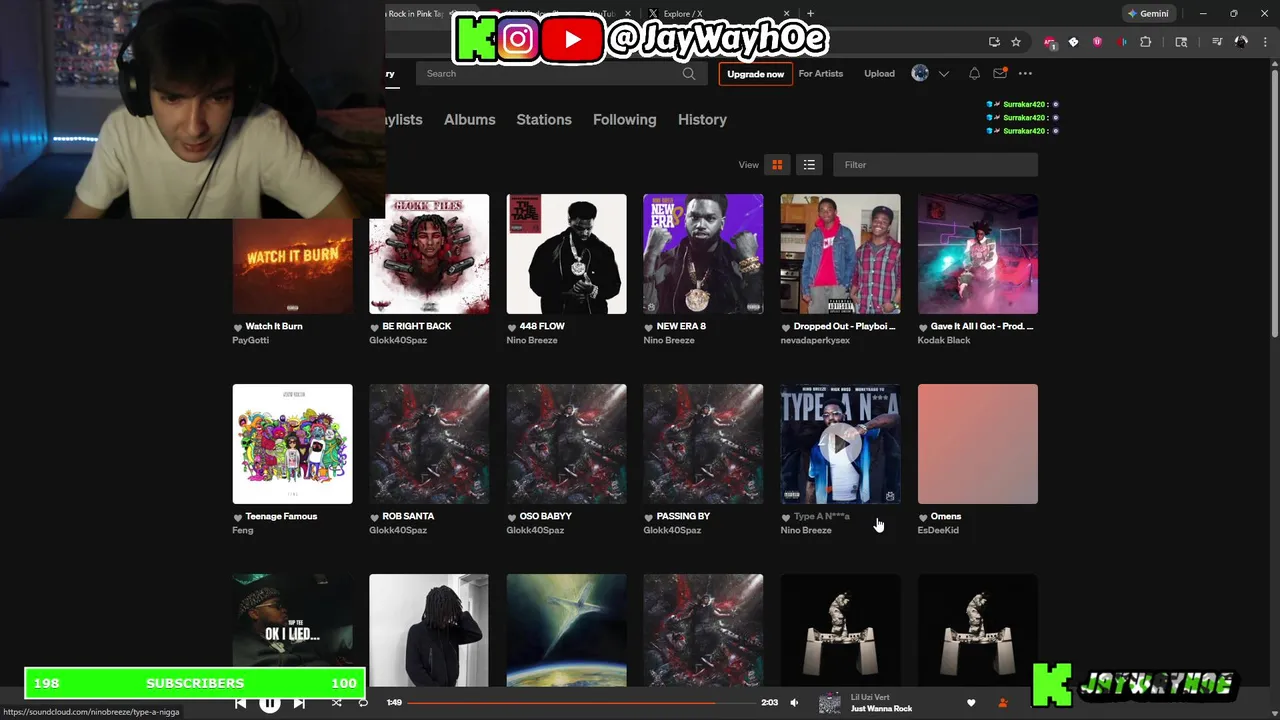
Task: Seek on the orange playback progress bar
Action: (583, 703)
